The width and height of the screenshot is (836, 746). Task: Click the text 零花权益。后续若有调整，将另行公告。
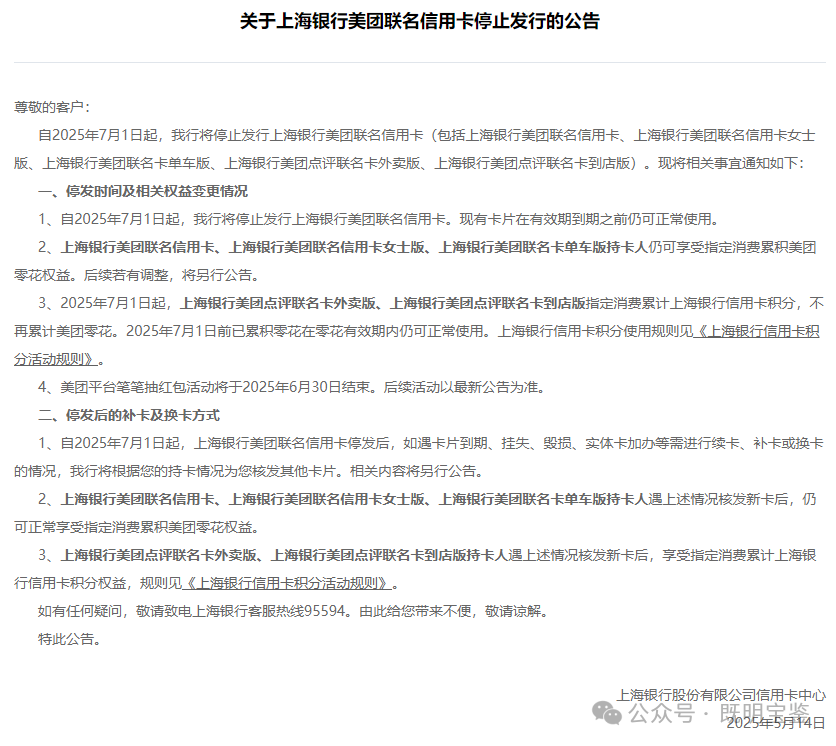point(138,275)
